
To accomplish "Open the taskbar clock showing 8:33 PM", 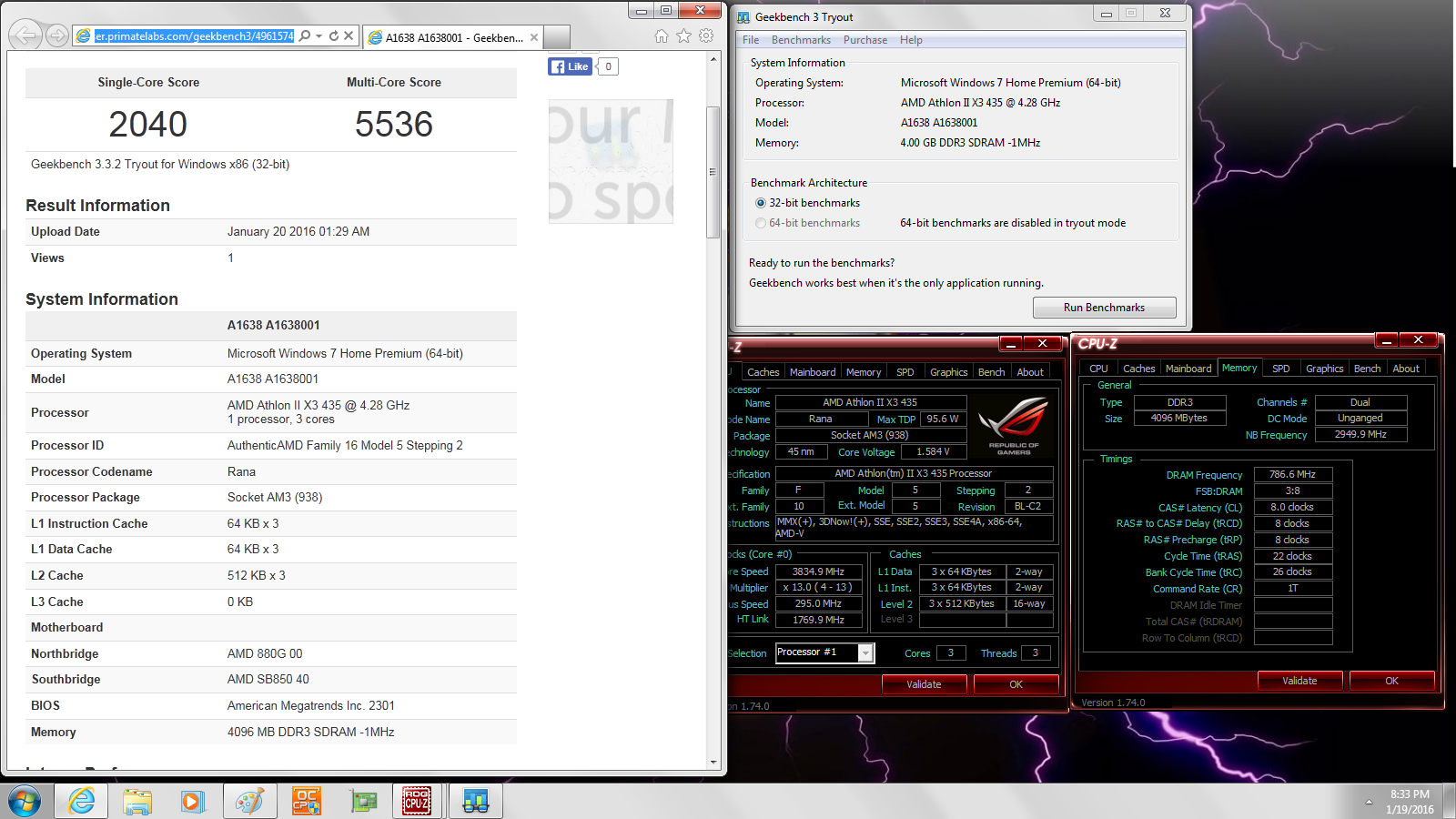I will 1410,802.
